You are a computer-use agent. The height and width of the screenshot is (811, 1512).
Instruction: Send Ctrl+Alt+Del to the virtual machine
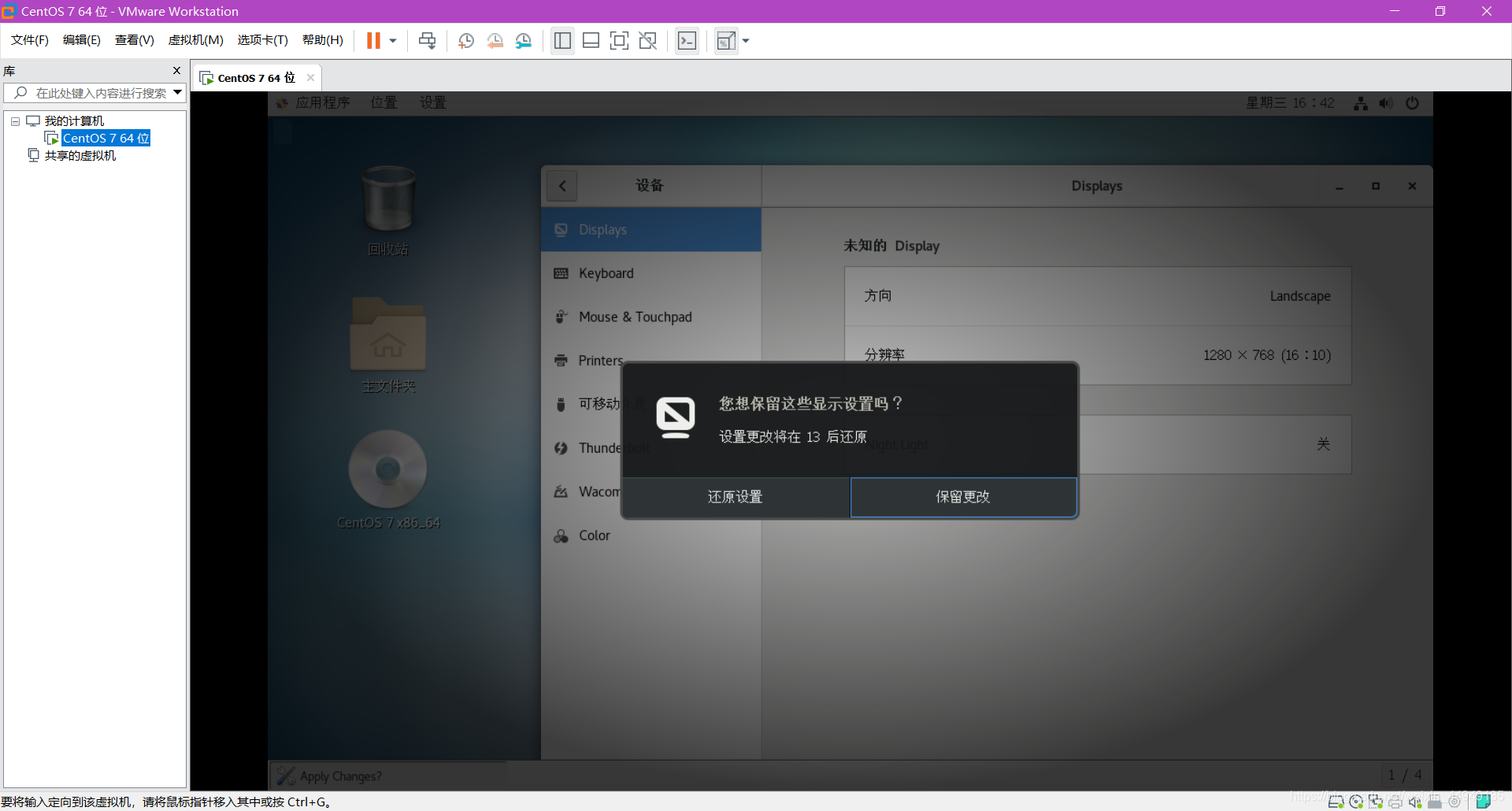(426, 40)
